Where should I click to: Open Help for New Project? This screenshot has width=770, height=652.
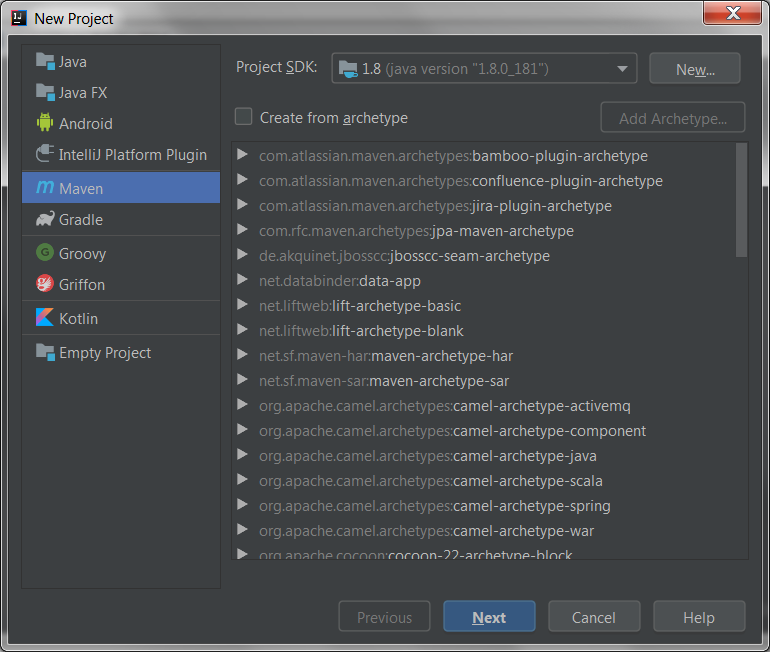coord(699,617)
